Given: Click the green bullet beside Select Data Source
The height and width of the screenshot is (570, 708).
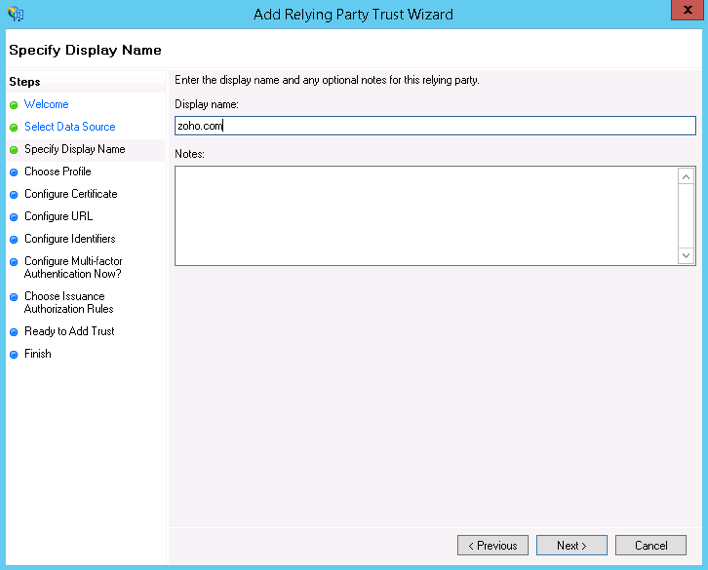Looking at the screenshot, I should tap(14, 128).
